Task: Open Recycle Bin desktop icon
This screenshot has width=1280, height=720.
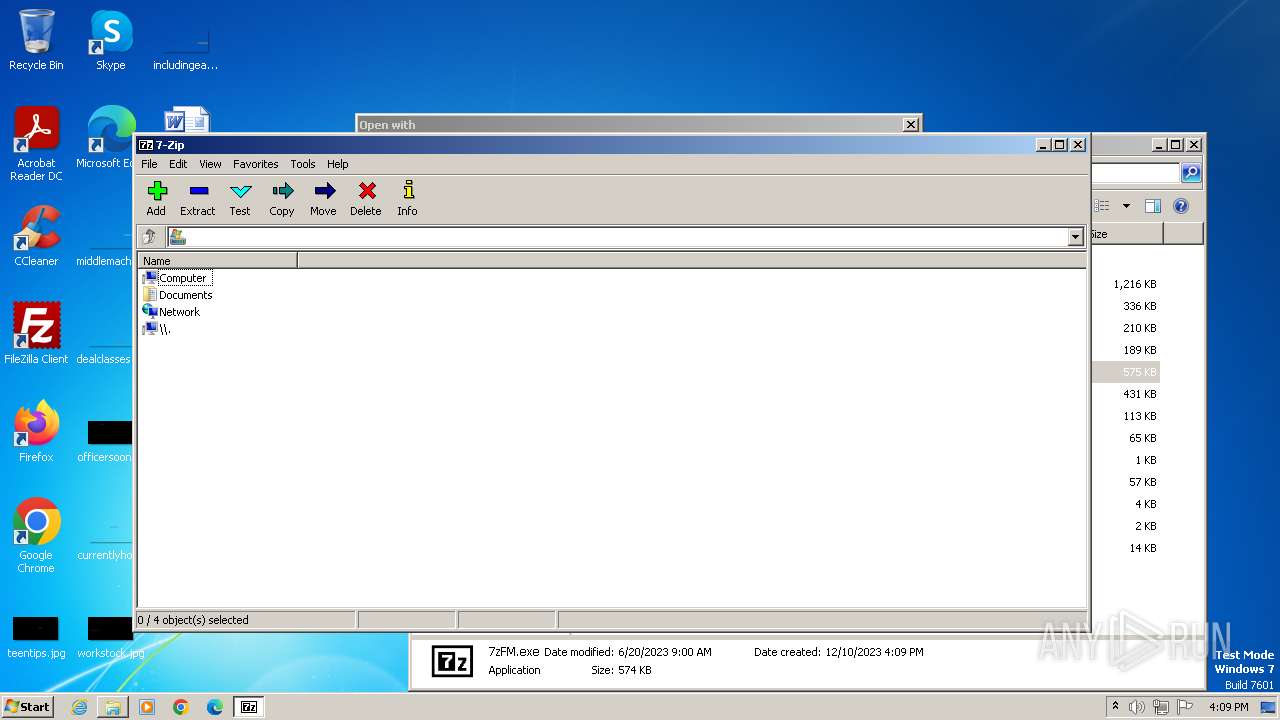Action: (x=36, y=41)
